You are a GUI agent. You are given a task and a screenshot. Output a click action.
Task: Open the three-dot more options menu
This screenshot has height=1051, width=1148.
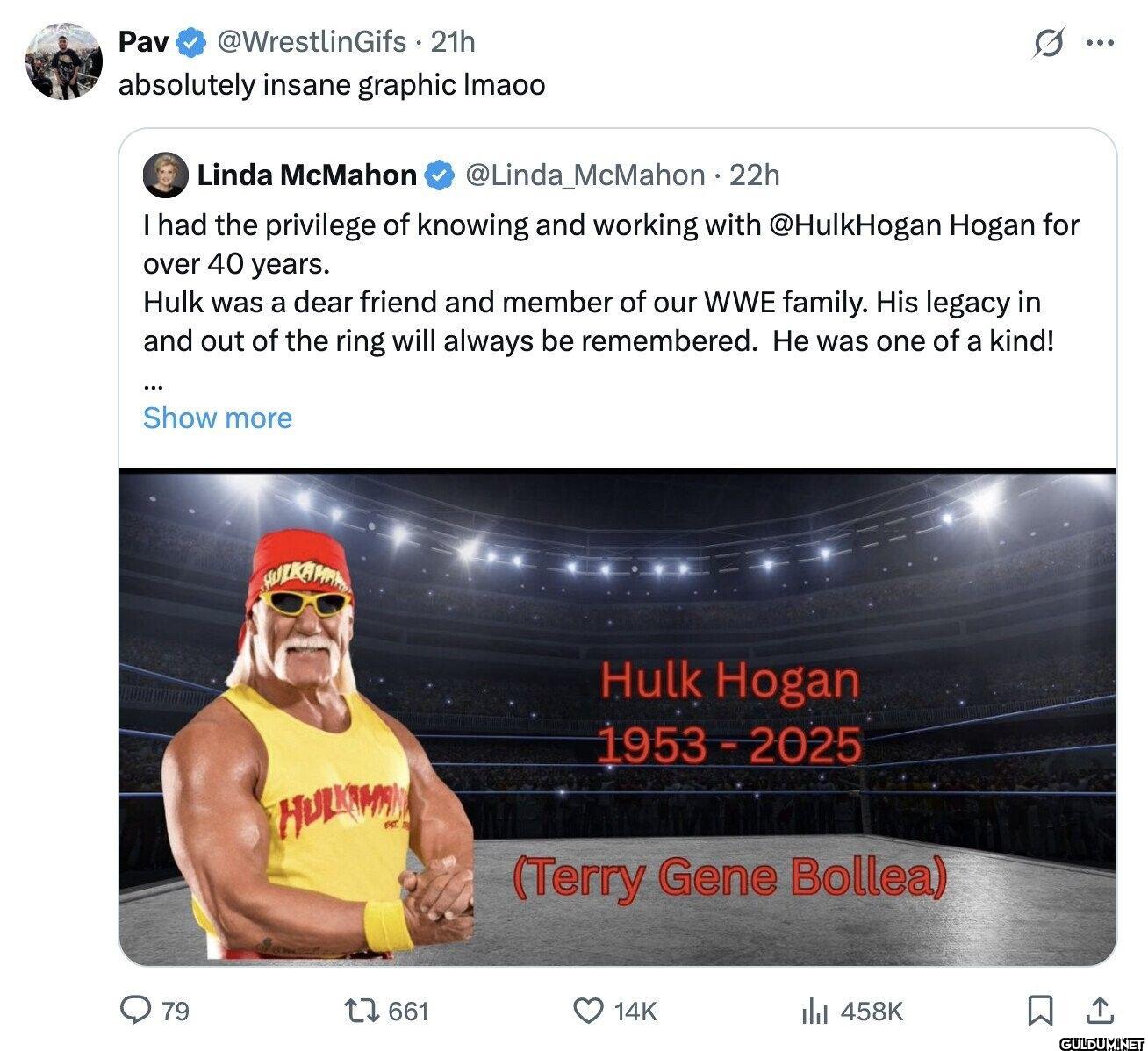coord(1100,41)
